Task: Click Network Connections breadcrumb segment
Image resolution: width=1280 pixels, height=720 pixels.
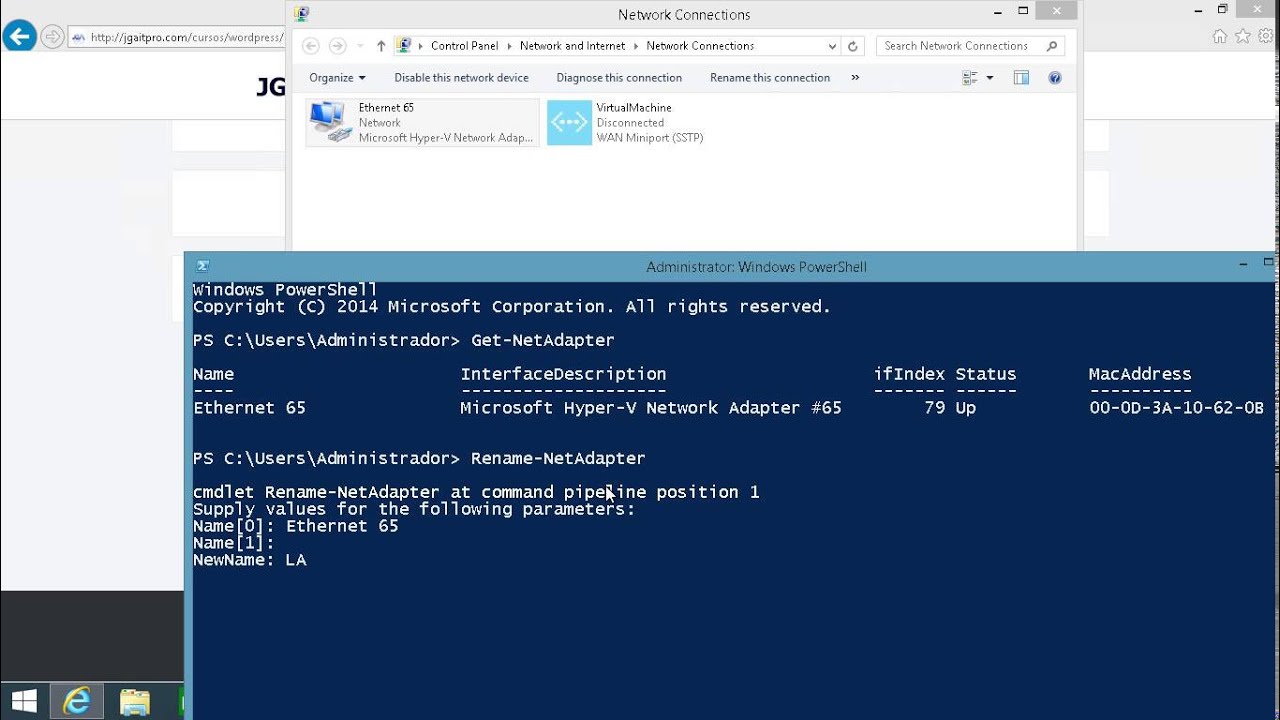Action: 700,46
